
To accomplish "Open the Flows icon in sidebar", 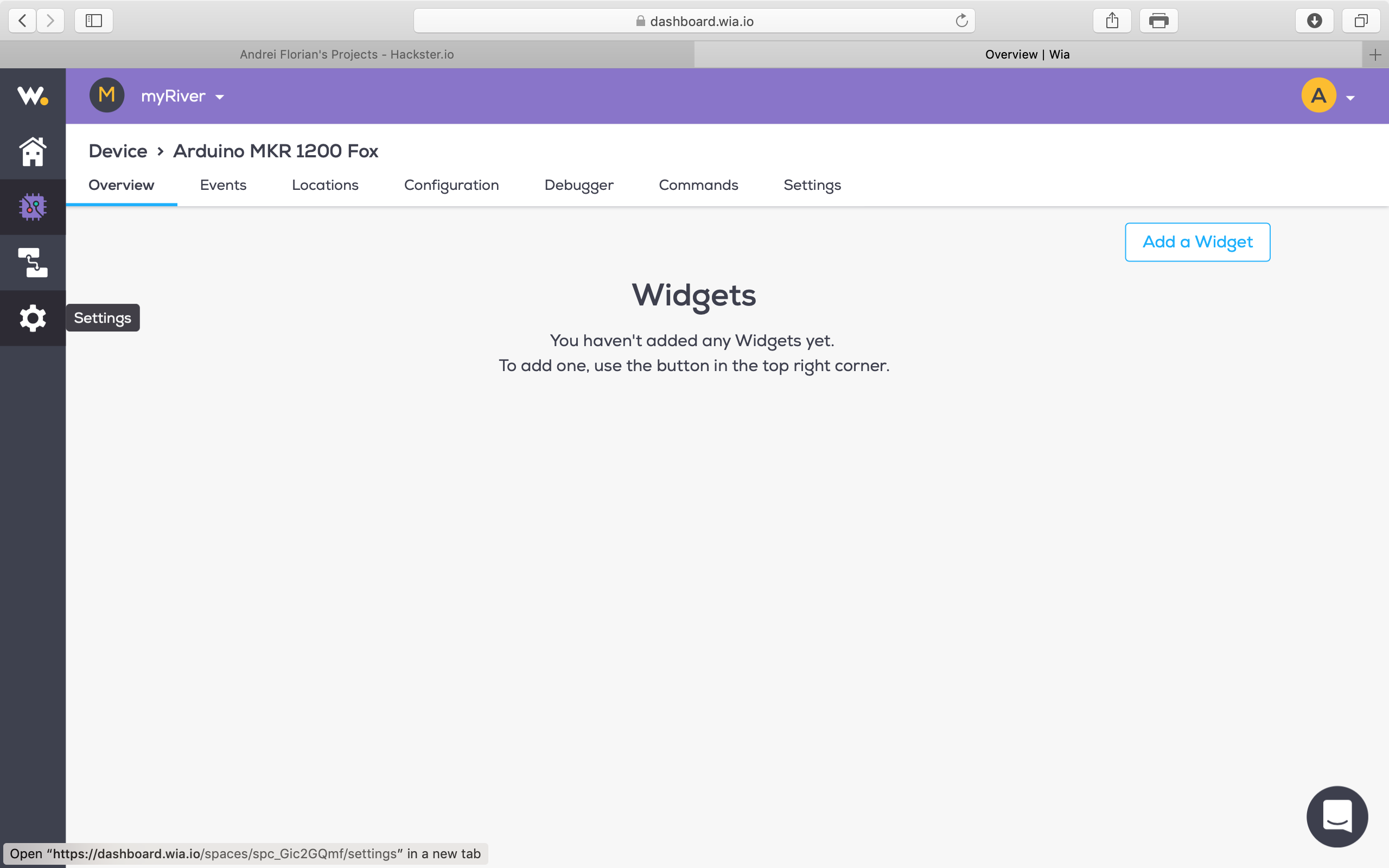I will [x=33, y=263].
